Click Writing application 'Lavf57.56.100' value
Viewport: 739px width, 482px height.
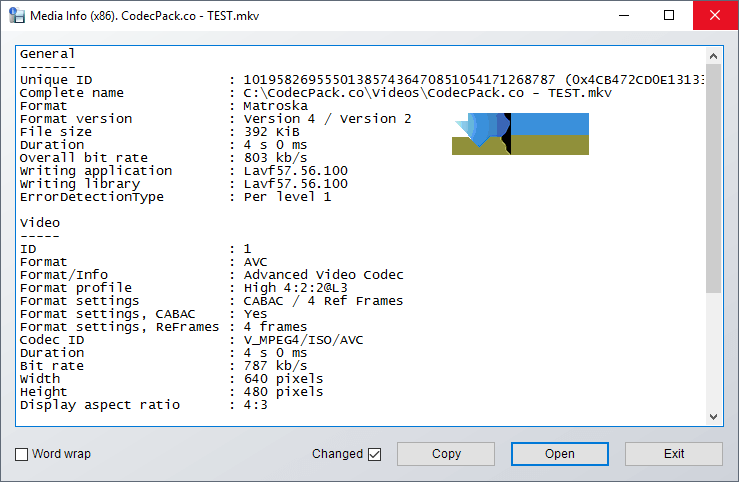[x=296, y=171]
